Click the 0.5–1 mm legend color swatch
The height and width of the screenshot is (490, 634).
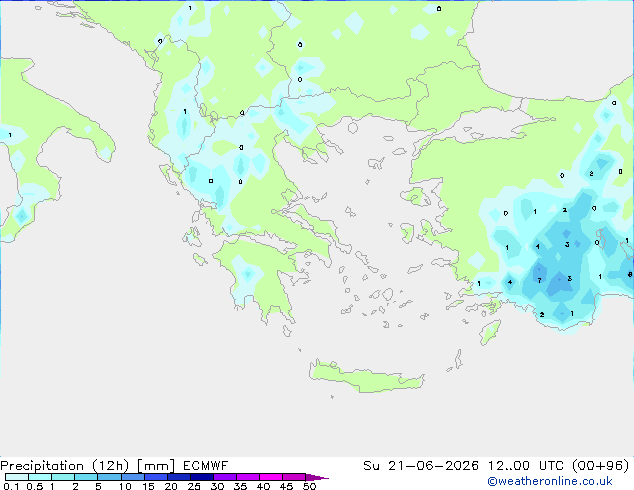coord(40,477)
